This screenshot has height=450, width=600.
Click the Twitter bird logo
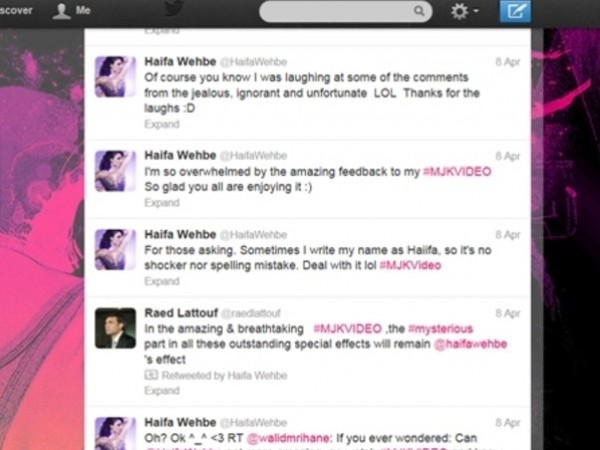pyautogui.click(x=174, y=8)
